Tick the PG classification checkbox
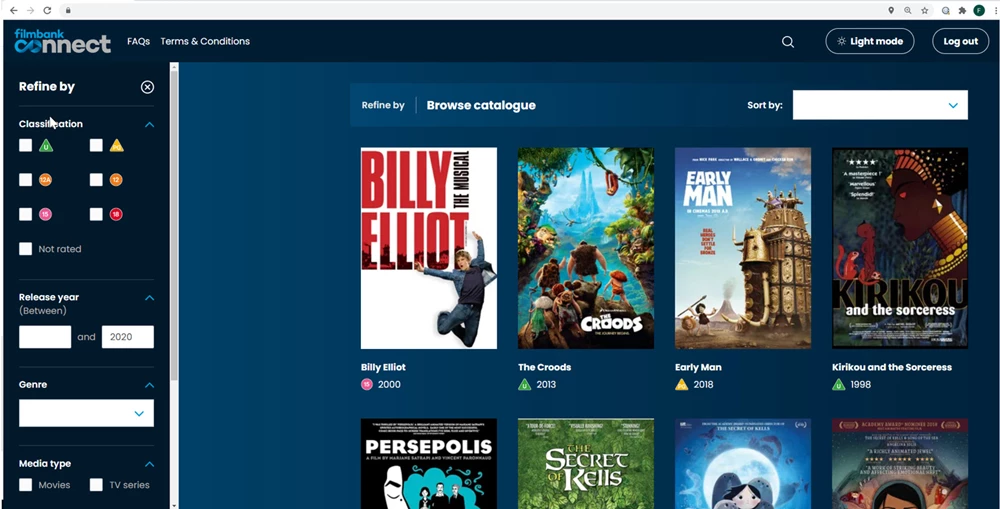 point(96,145)
